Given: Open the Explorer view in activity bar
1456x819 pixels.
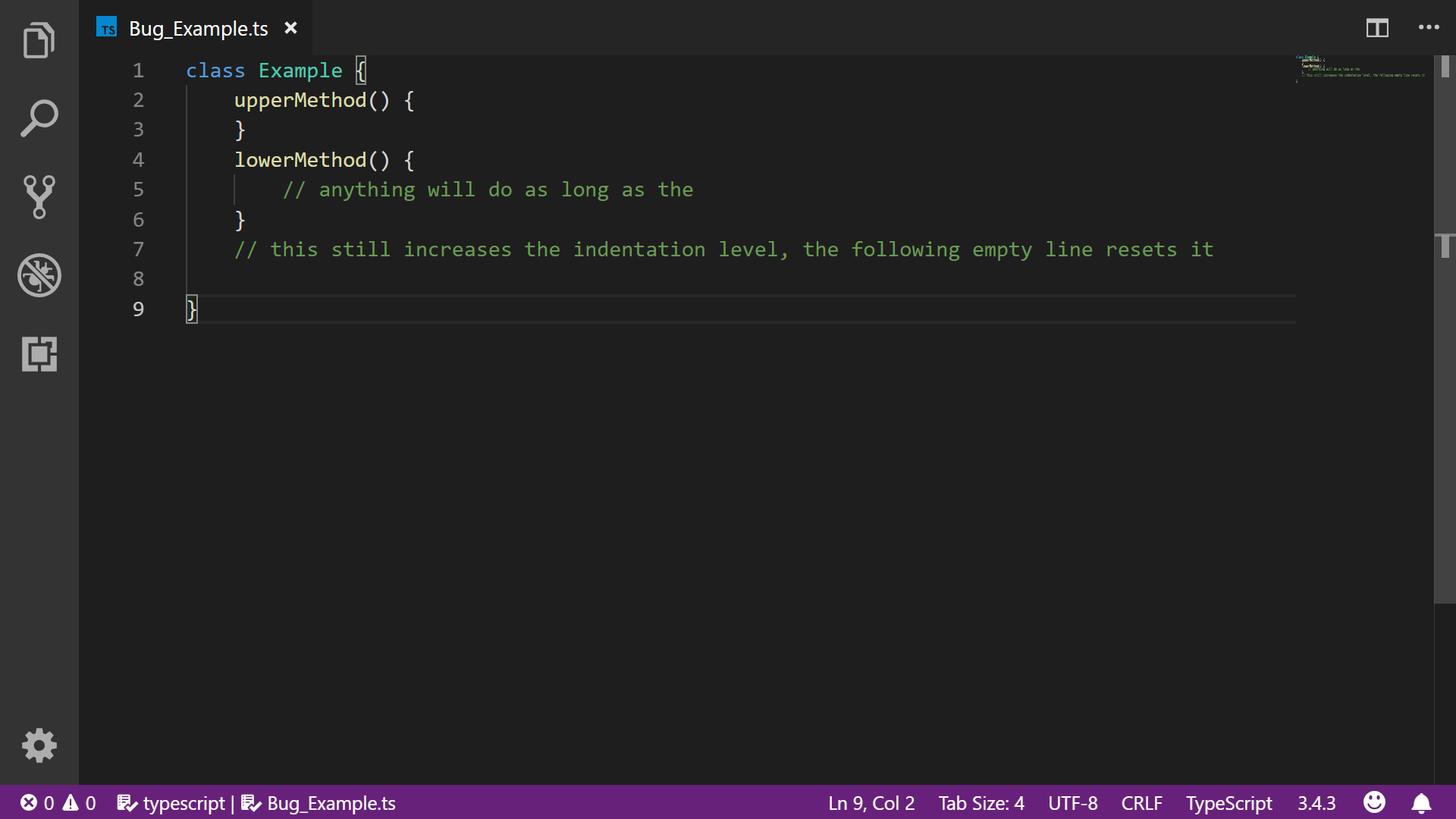Looking at the screenshot, I should 39,40.
